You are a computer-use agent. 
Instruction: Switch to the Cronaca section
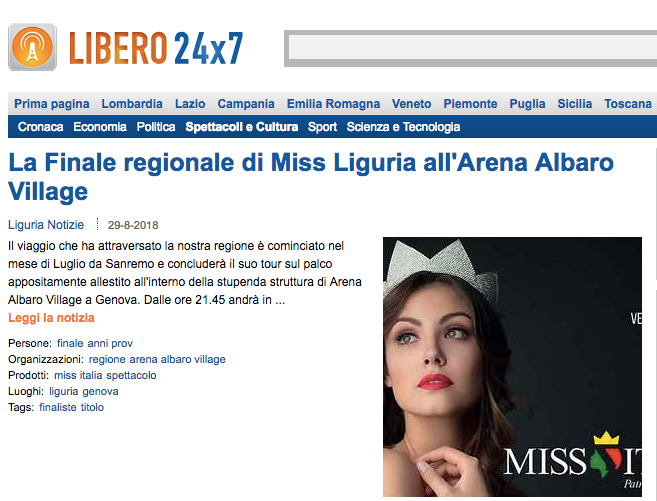pos(41,127)
